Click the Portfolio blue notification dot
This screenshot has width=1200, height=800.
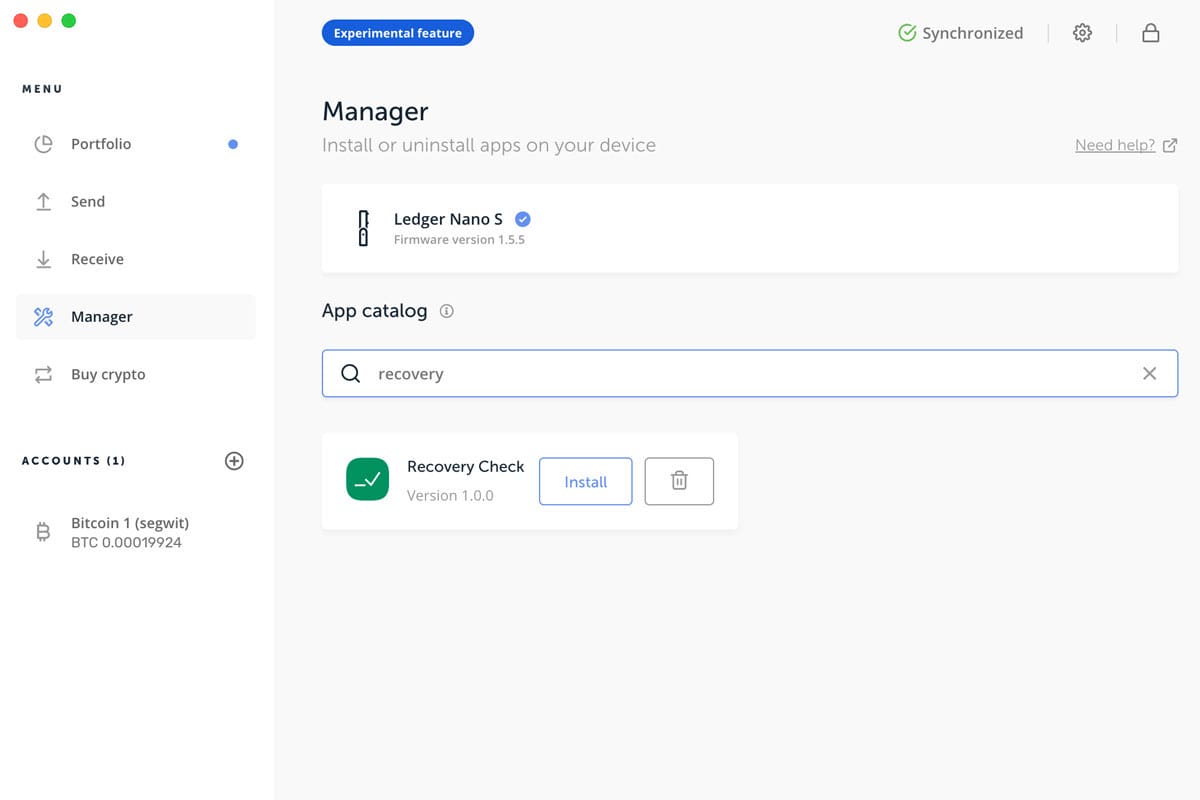click(x=233, y=144)
